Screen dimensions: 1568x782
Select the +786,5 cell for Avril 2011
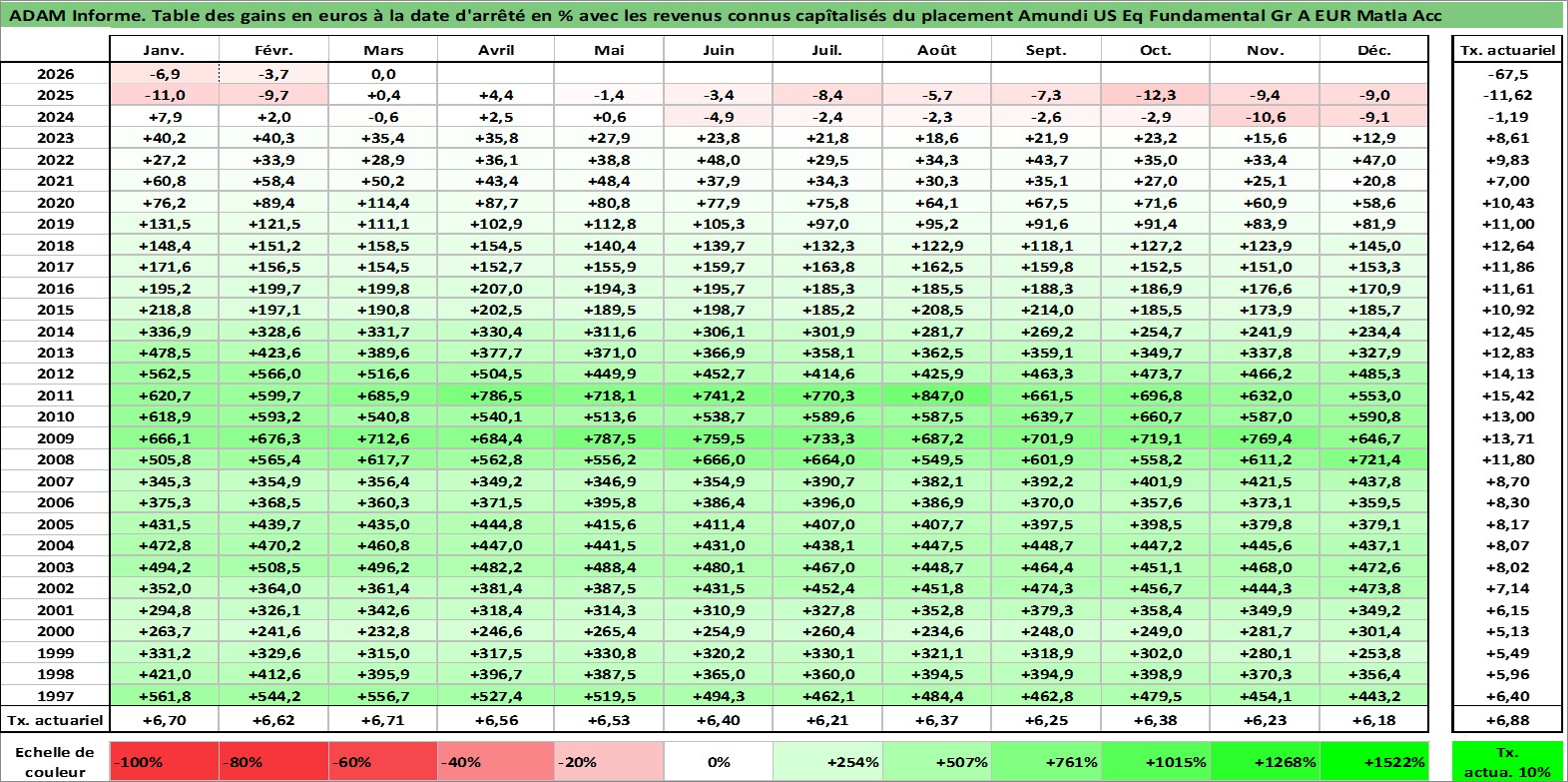[496, 395]
